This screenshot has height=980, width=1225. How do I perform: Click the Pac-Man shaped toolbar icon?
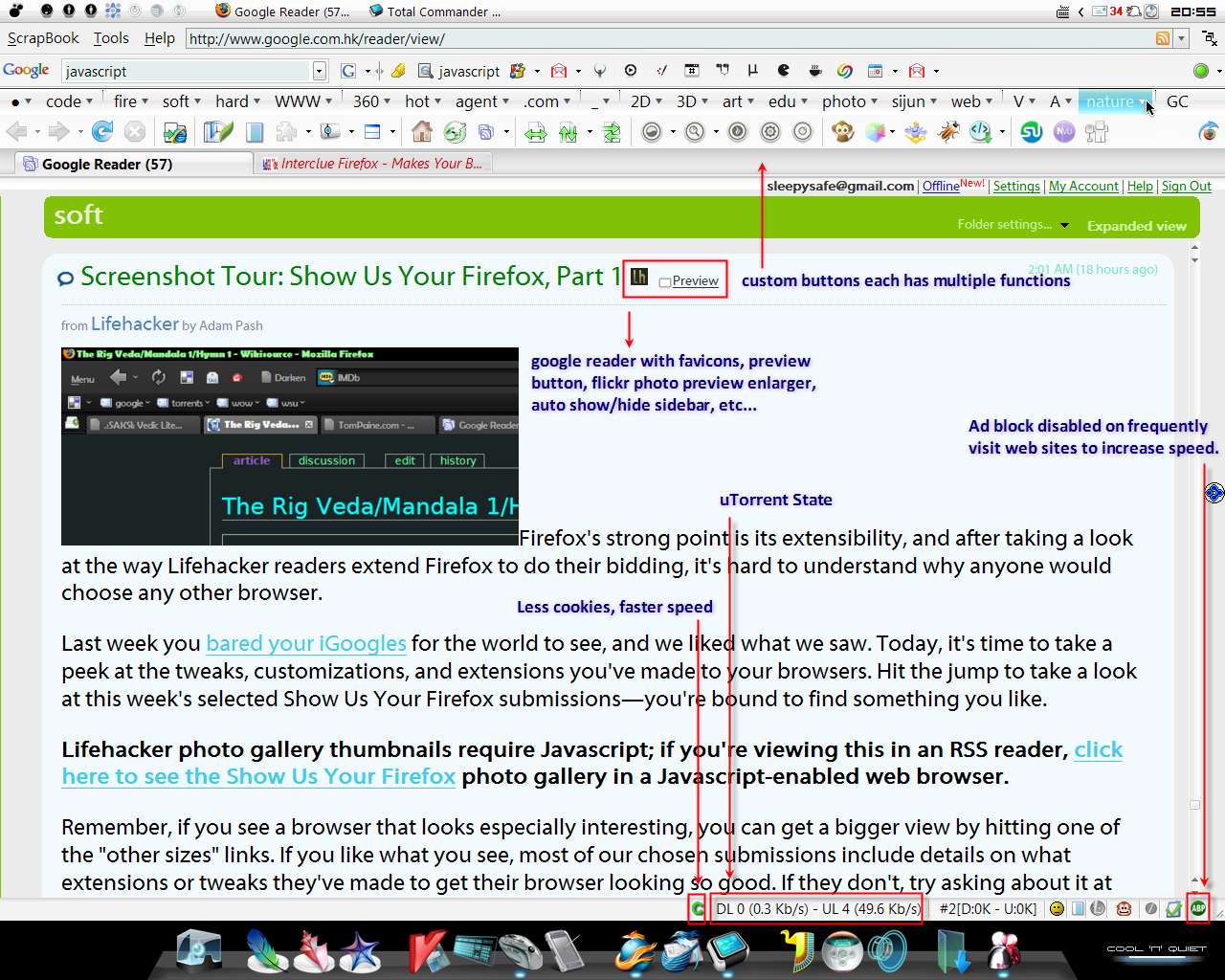[784, 71]
